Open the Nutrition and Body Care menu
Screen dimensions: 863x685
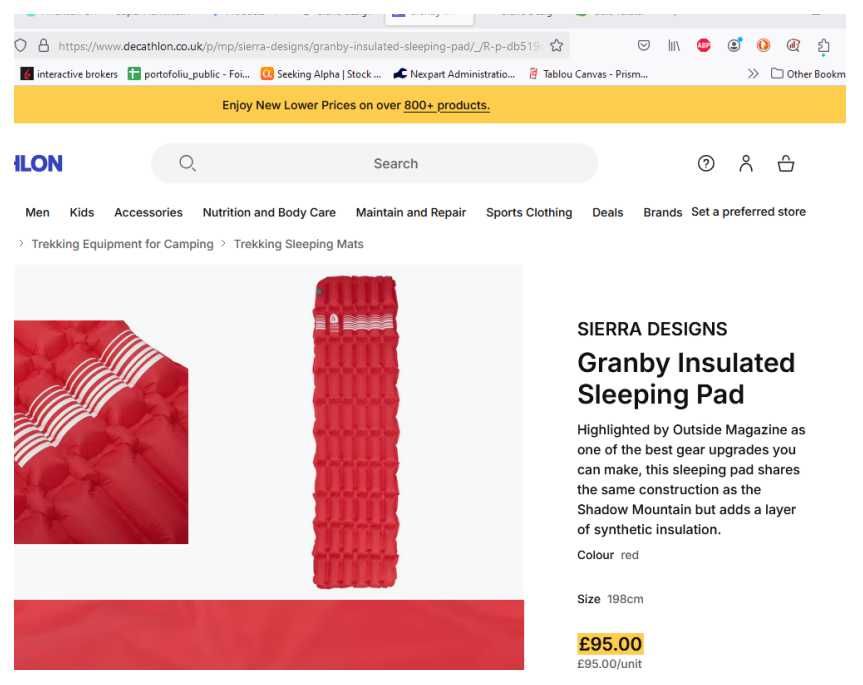click(269, 212)
